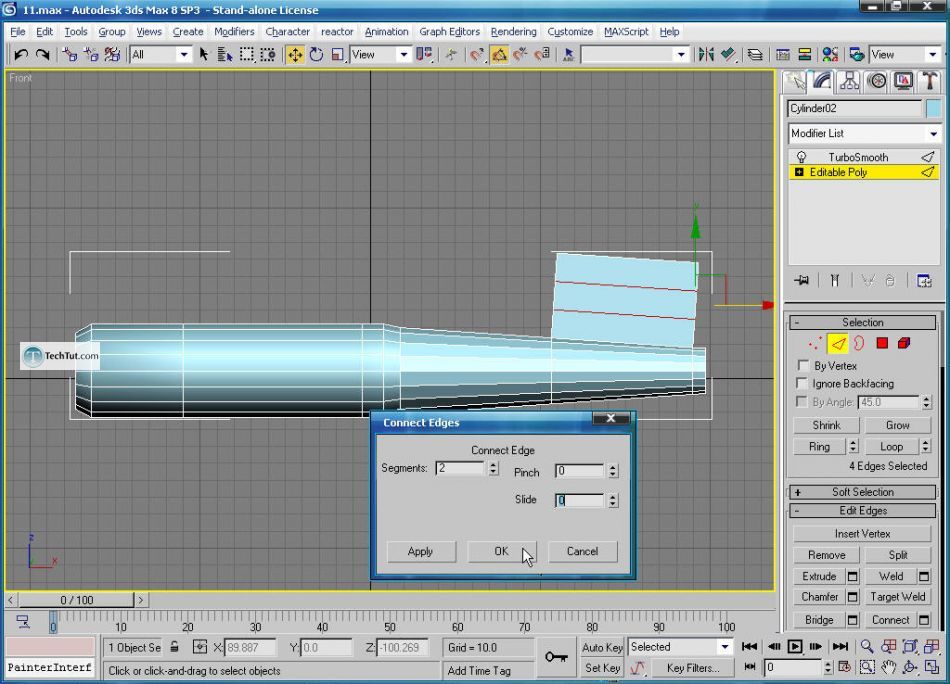The image size is (950, 684).
Task: Select Polygon sub-object level
Action: tap(882, 344)
